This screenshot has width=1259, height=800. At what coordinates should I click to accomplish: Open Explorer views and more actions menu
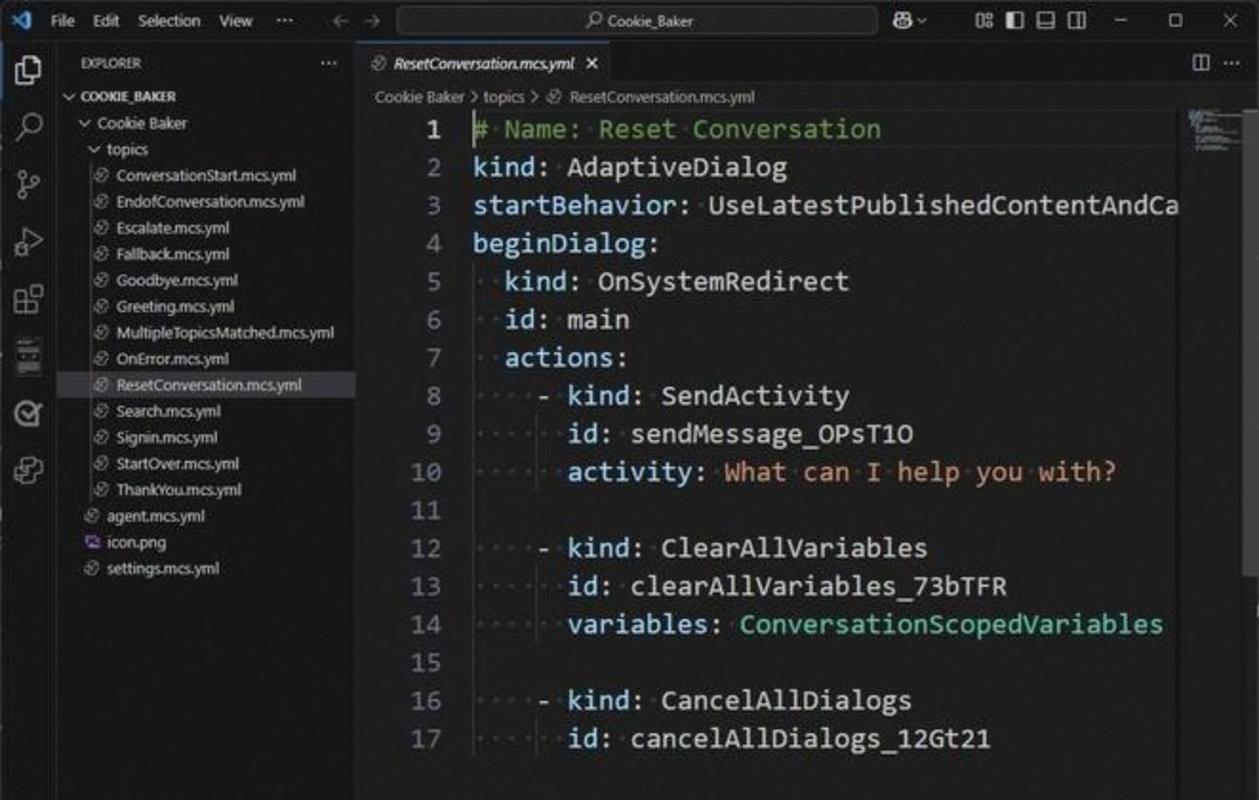(x=328, y=63)
